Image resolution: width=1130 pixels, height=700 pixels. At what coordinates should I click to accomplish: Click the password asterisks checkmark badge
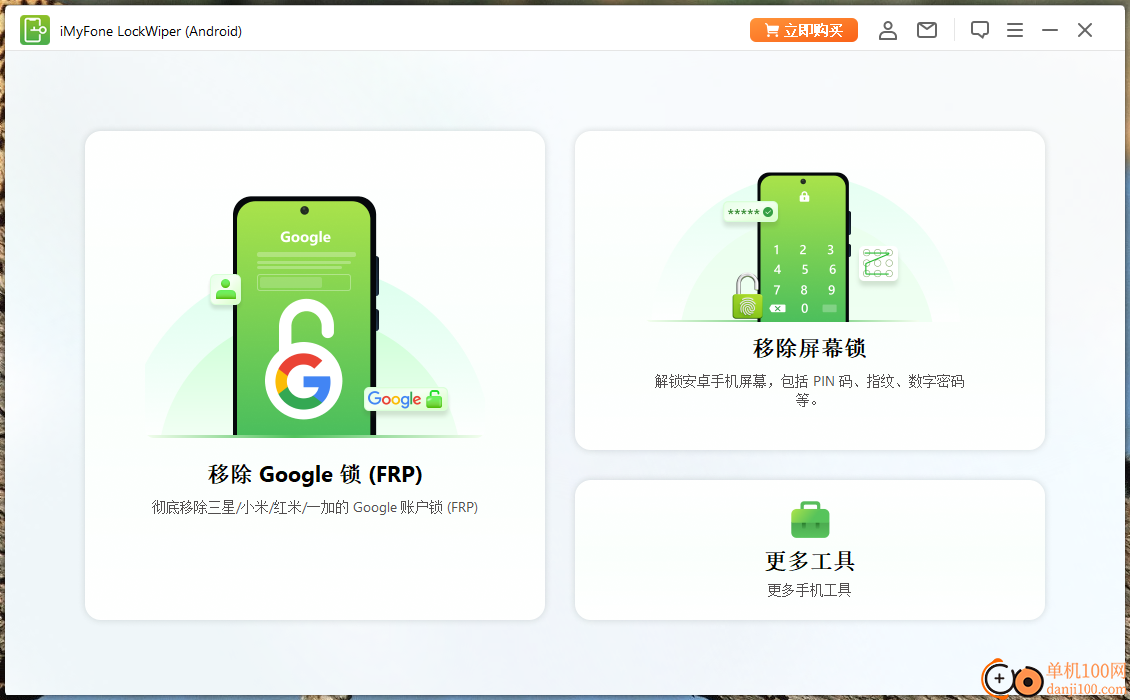(x=750, y=212)
